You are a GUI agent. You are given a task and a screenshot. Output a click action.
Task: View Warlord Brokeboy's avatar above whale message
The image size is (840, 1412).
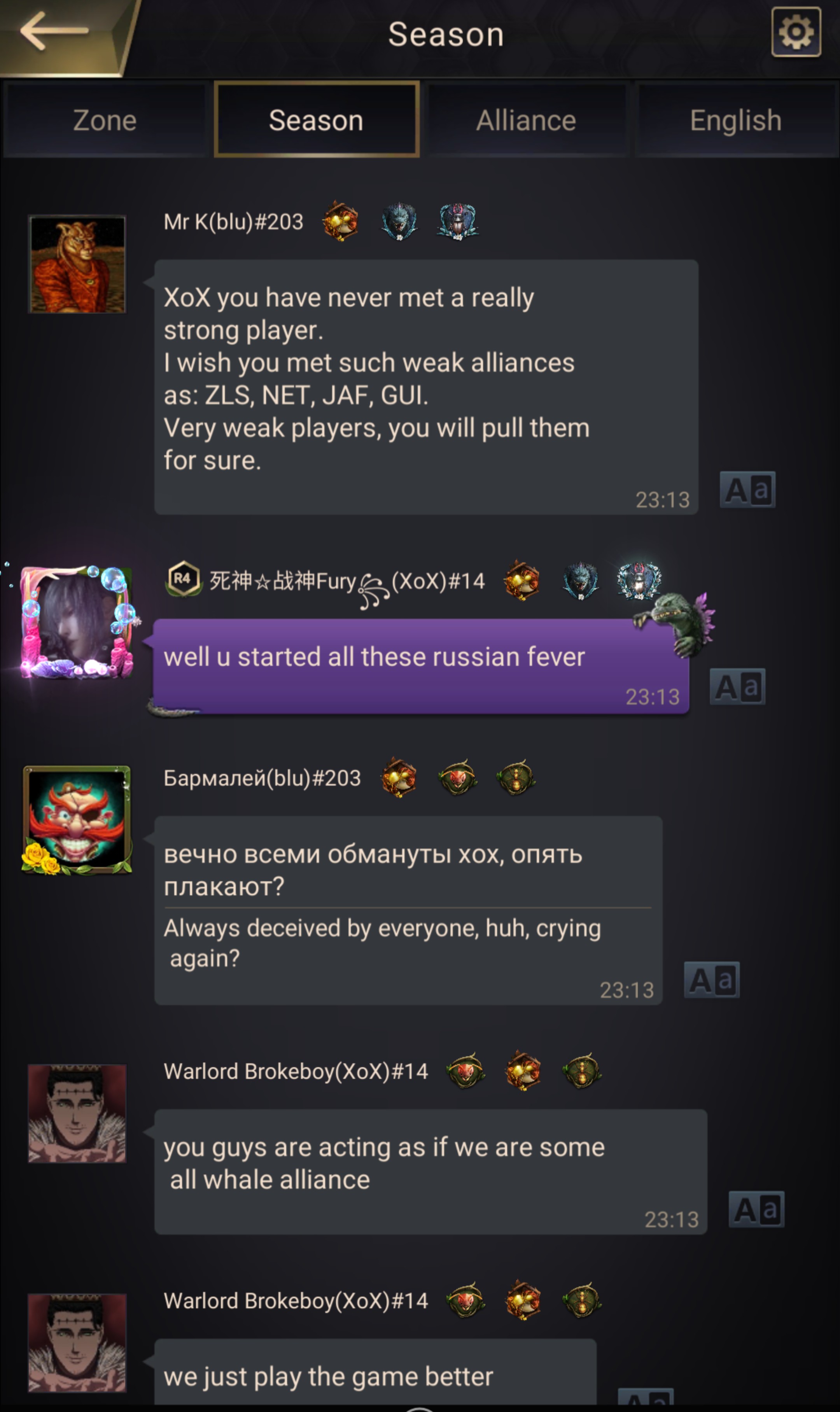coord(77,1113)
